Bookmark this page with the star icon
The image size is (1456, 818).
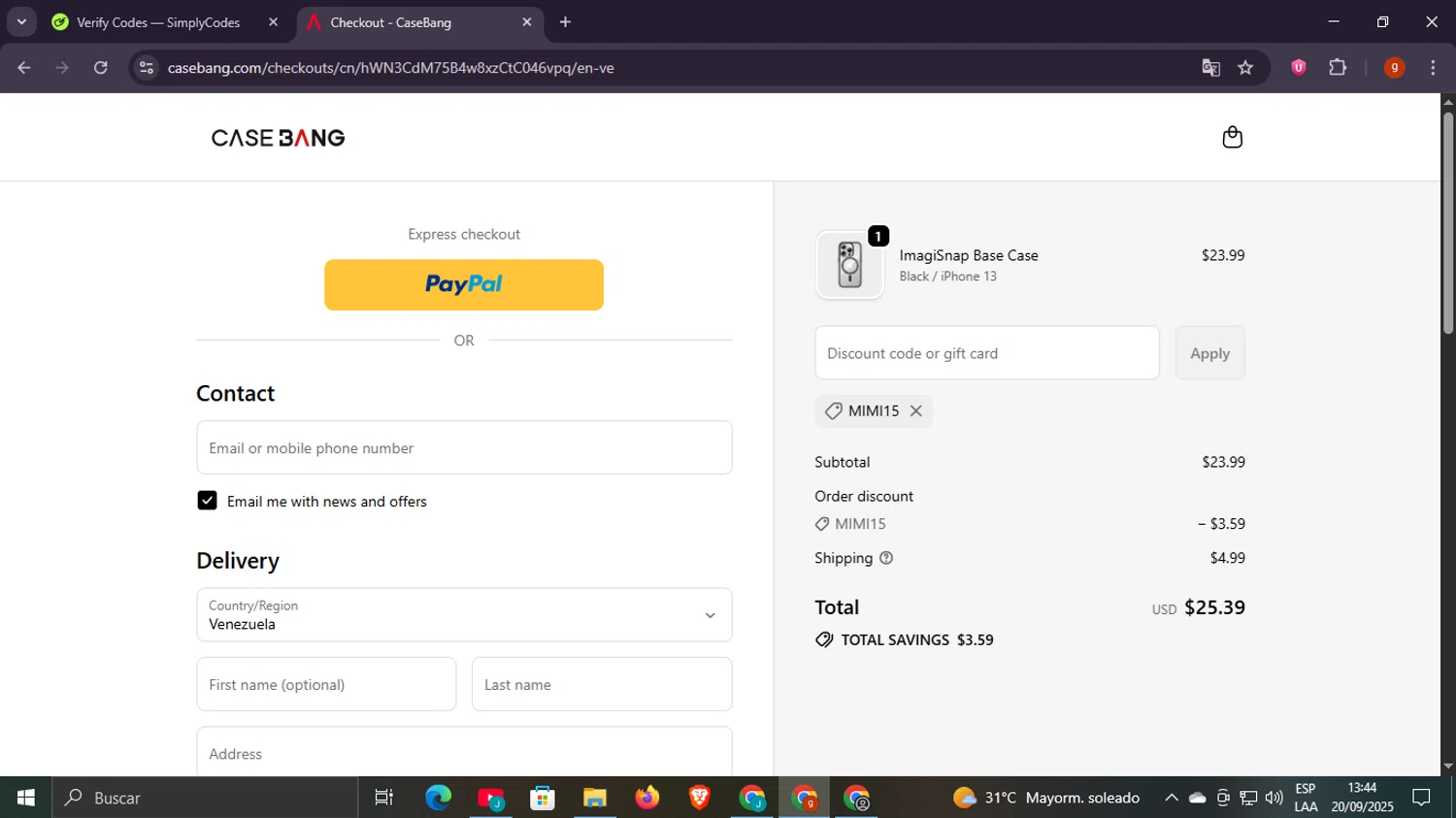point(1245,68)
